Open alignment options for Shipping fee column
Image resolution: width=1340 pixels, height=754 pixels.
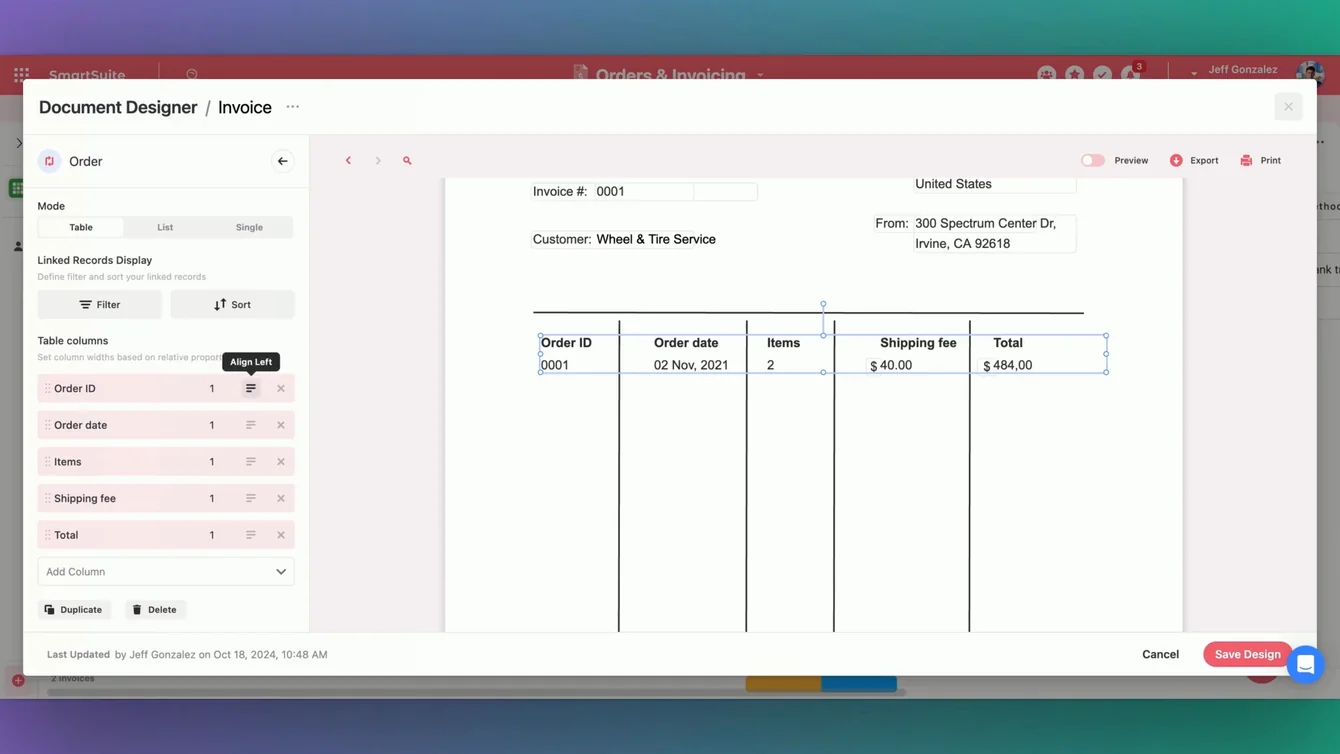(x=251, y=498)
